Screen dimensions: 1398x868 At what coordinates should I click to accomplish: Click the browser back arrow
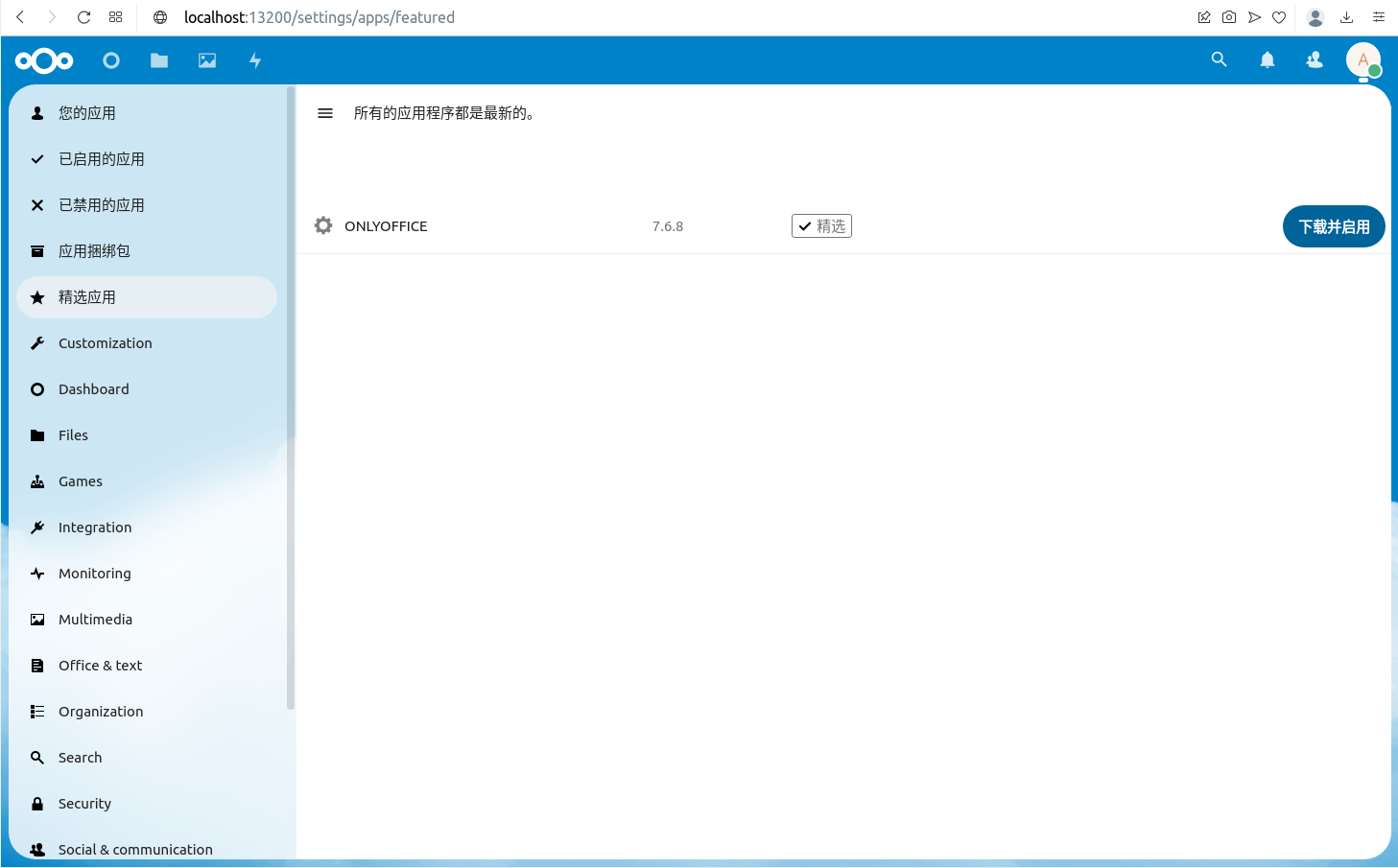pyautogui.click(x=20, y=17)
